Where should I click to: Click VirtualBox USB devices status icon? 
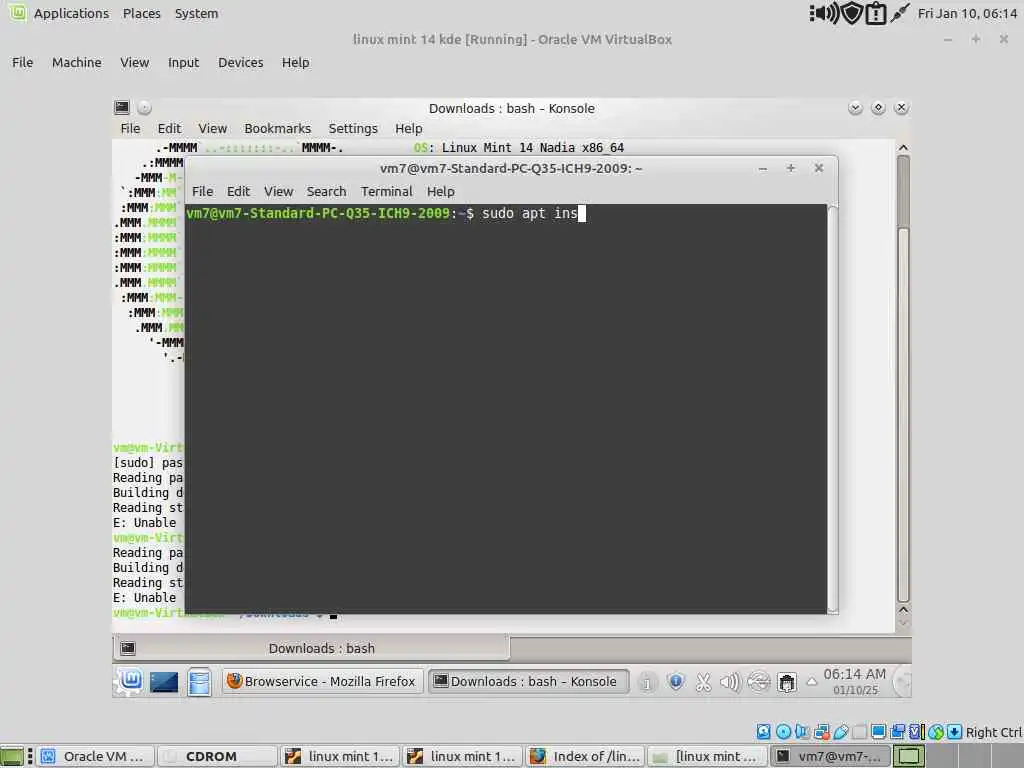pos(840,732)
